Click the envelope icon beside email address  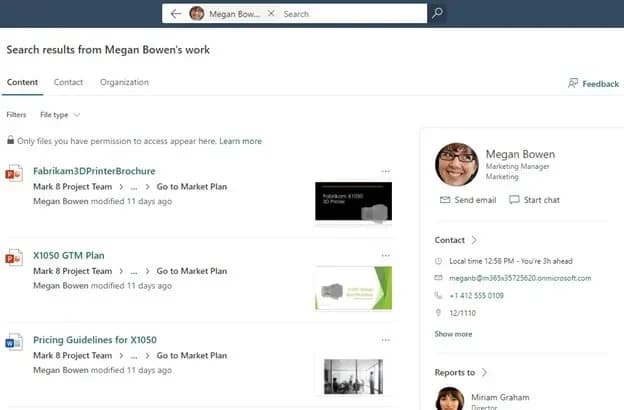click(x=438, y=278)
